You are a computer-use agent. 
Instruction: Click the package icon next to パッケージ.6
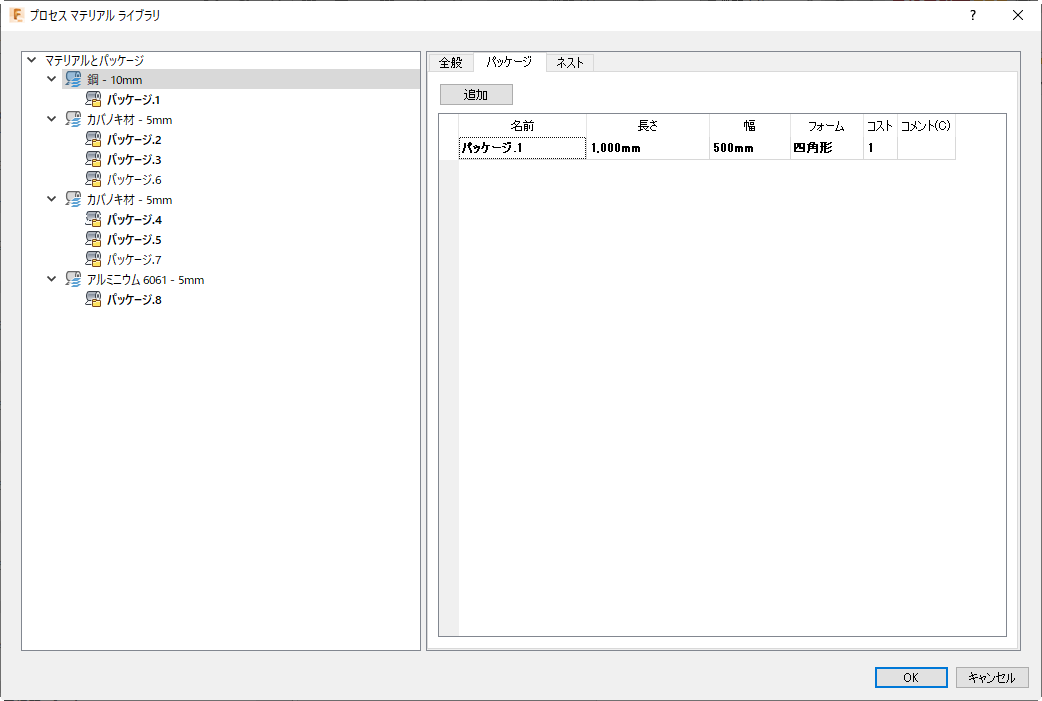[x=93, y=179]
